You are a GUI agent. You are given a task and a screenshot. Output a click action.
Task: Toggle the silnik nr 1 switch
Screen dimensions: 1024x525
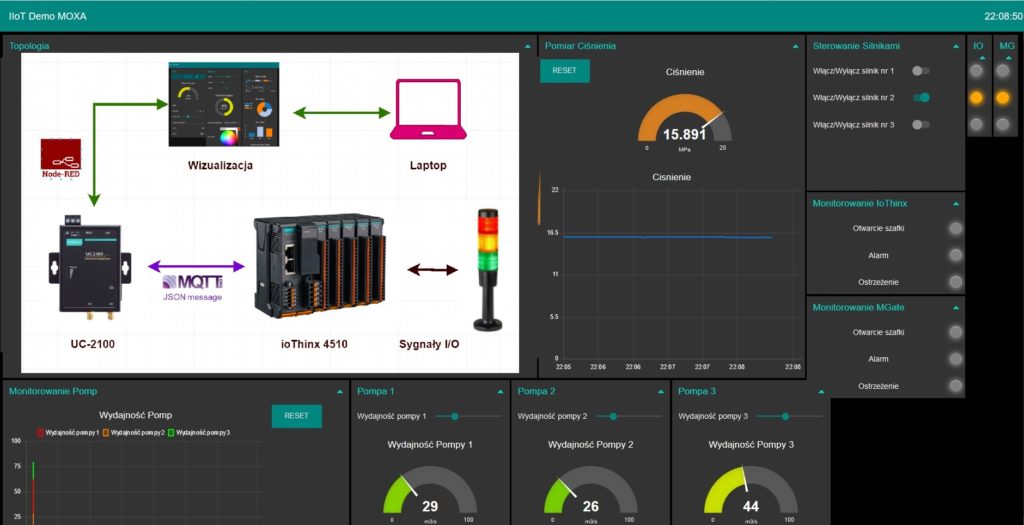921,71
